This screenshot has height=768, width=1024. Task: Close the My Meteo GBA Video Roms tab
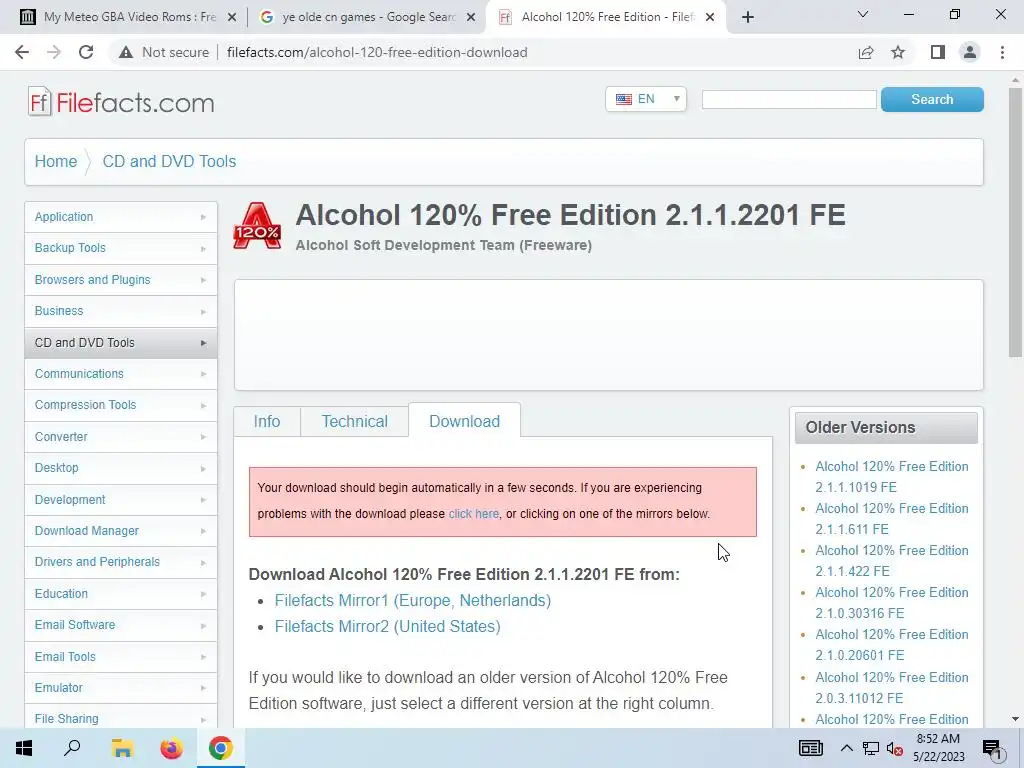231,18
